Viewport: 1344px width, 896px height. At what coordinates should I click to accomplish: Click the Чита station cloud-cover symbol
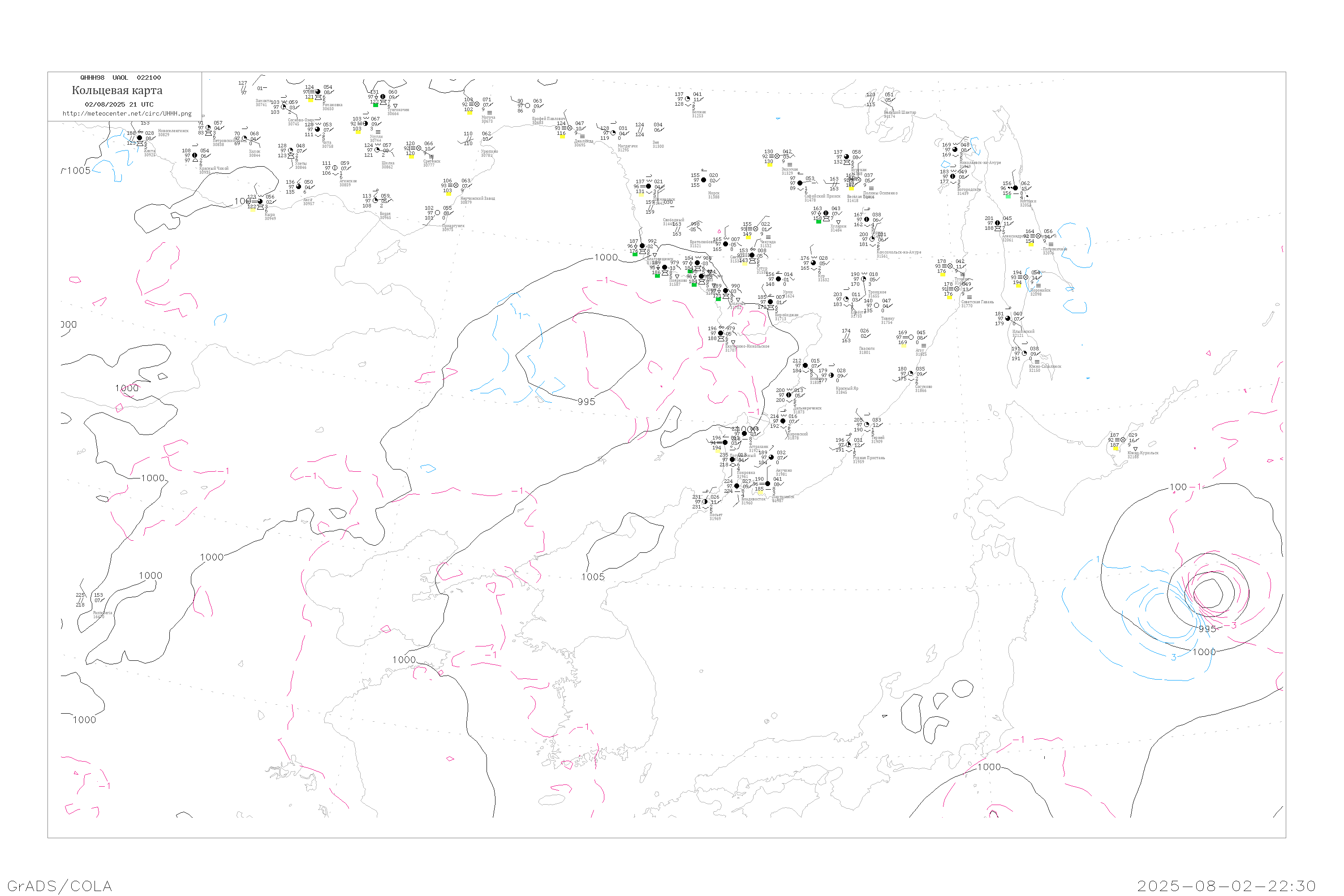point(317,129)
